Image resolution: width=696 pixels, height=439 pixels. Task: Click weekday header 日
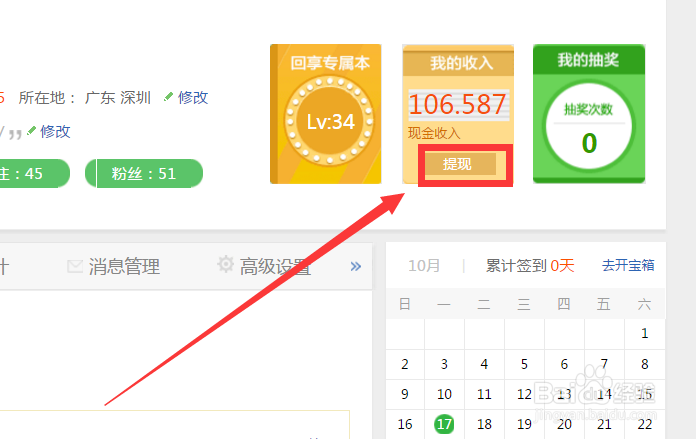(x=404, y=304)
